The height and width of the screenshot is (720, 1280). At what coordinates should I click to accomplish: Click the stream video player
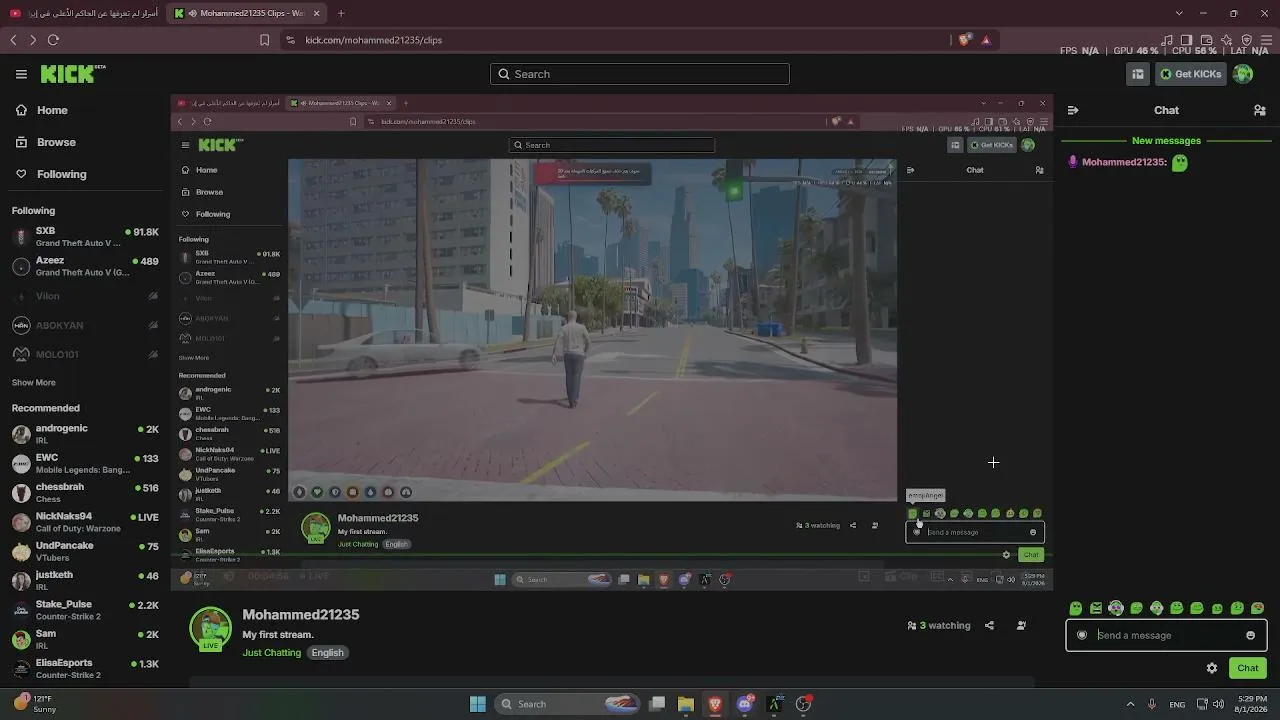[x=612, y=341]
